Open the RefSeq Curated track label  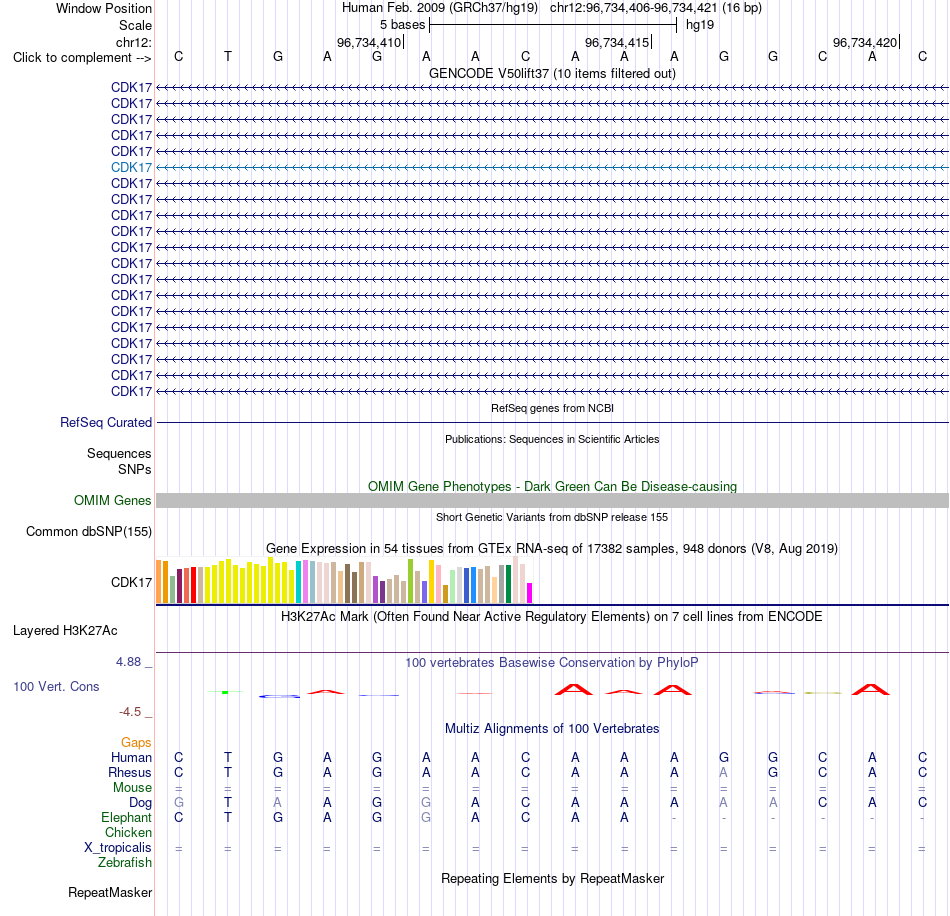coord(106,422)
